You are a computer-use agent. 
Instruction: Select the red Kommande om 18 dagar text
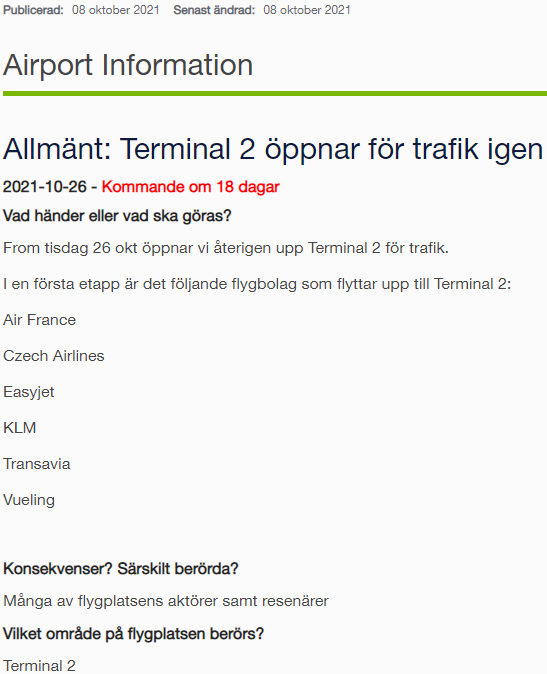pyautogui.click(x=191, y=187)
